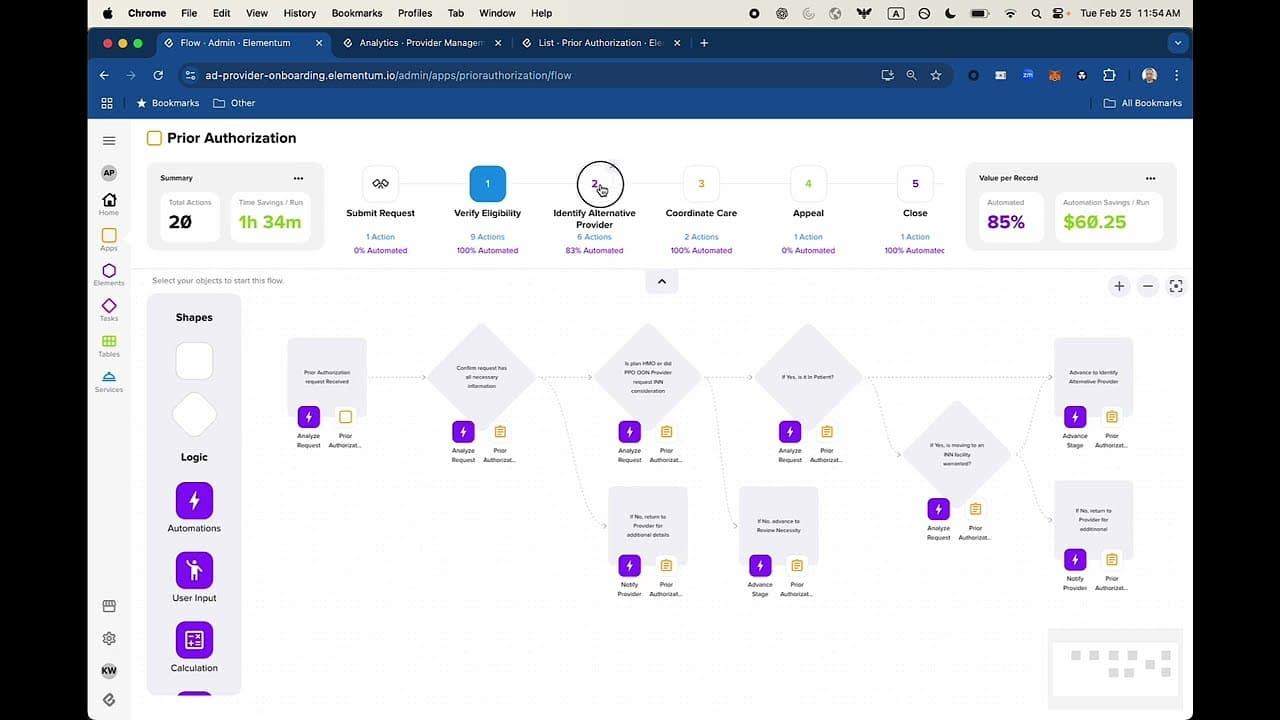Go to Tasks in left sidebar

109,306
